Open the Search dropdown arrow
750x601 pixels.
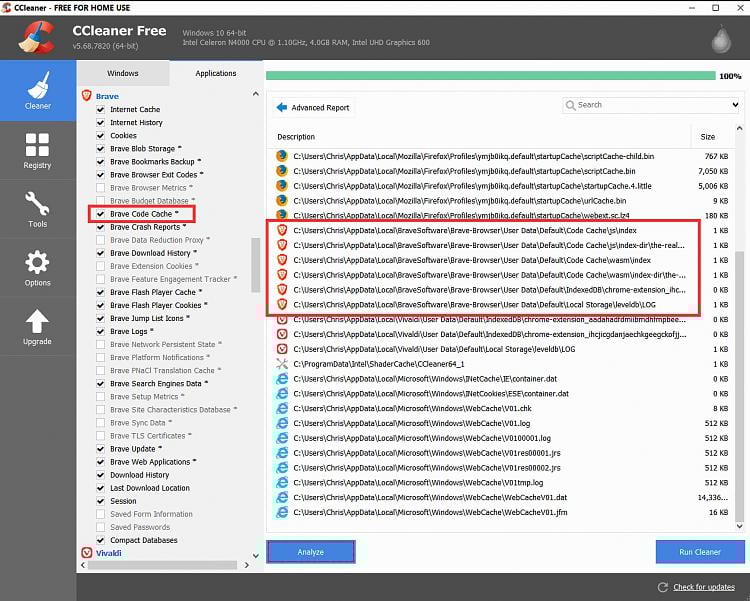pos(735,105)
